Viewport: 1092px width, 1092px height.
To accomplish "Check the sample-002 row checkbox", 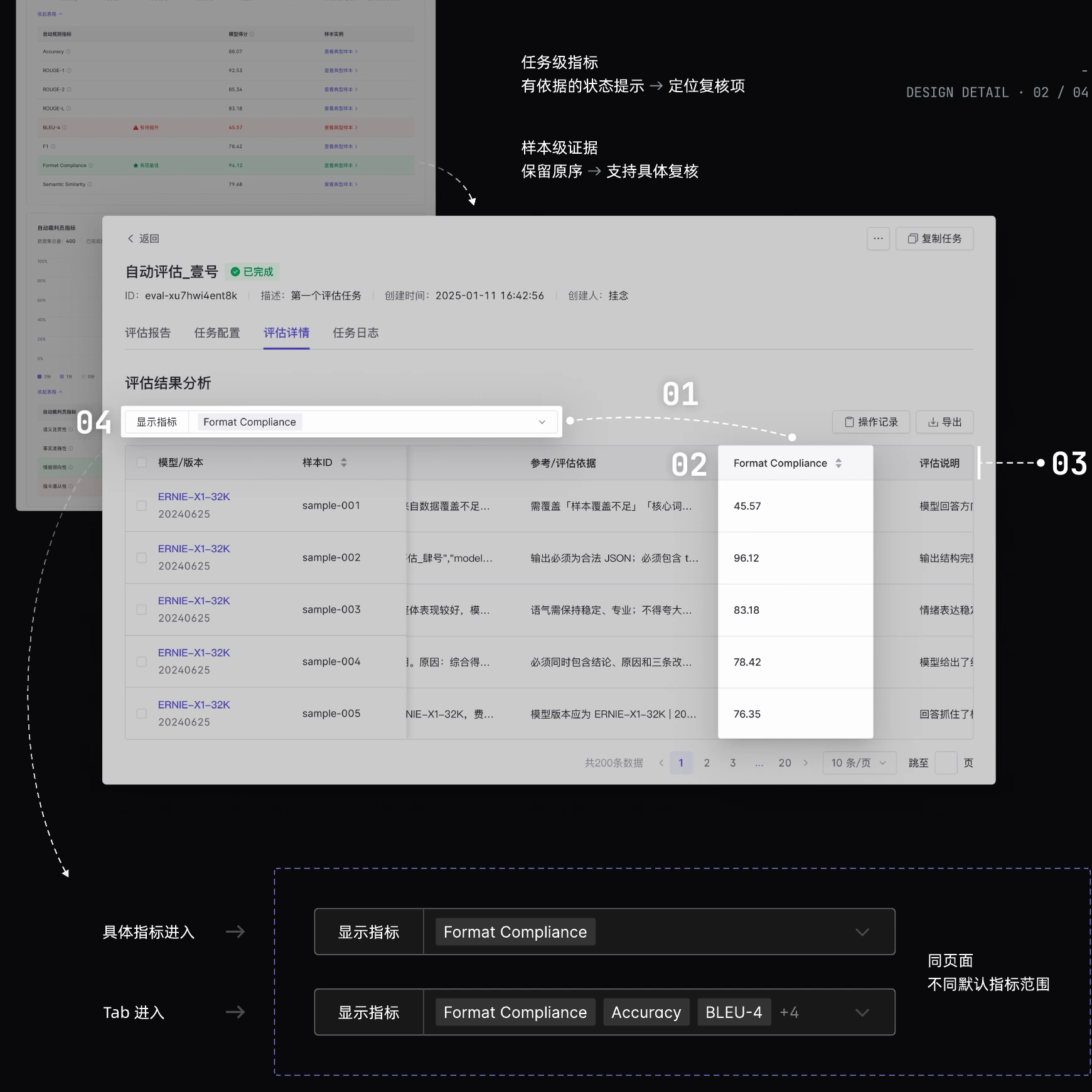I will [x=142, y=557].
